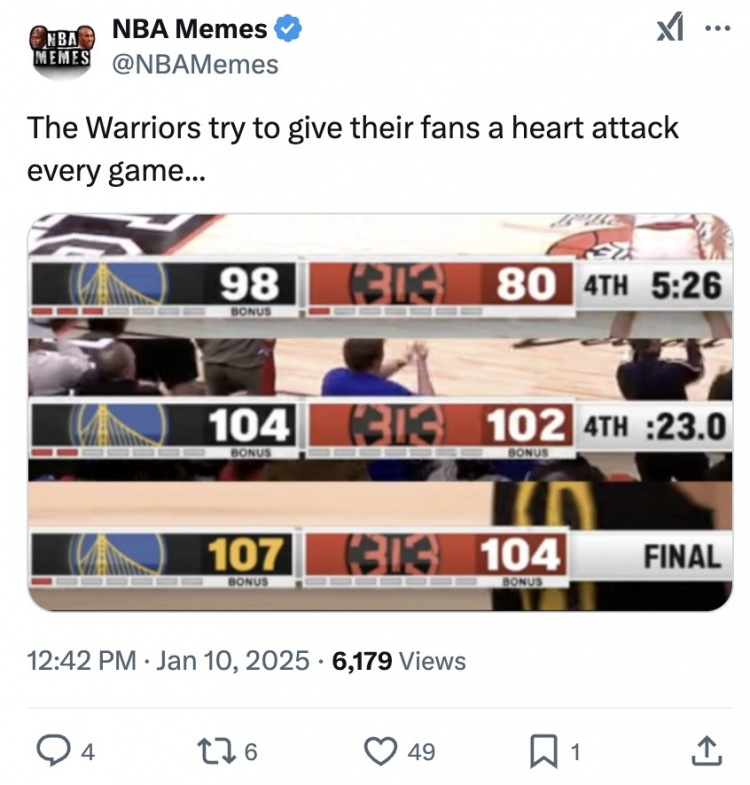Share the tweet using the share icon

[x=705, y=750]
